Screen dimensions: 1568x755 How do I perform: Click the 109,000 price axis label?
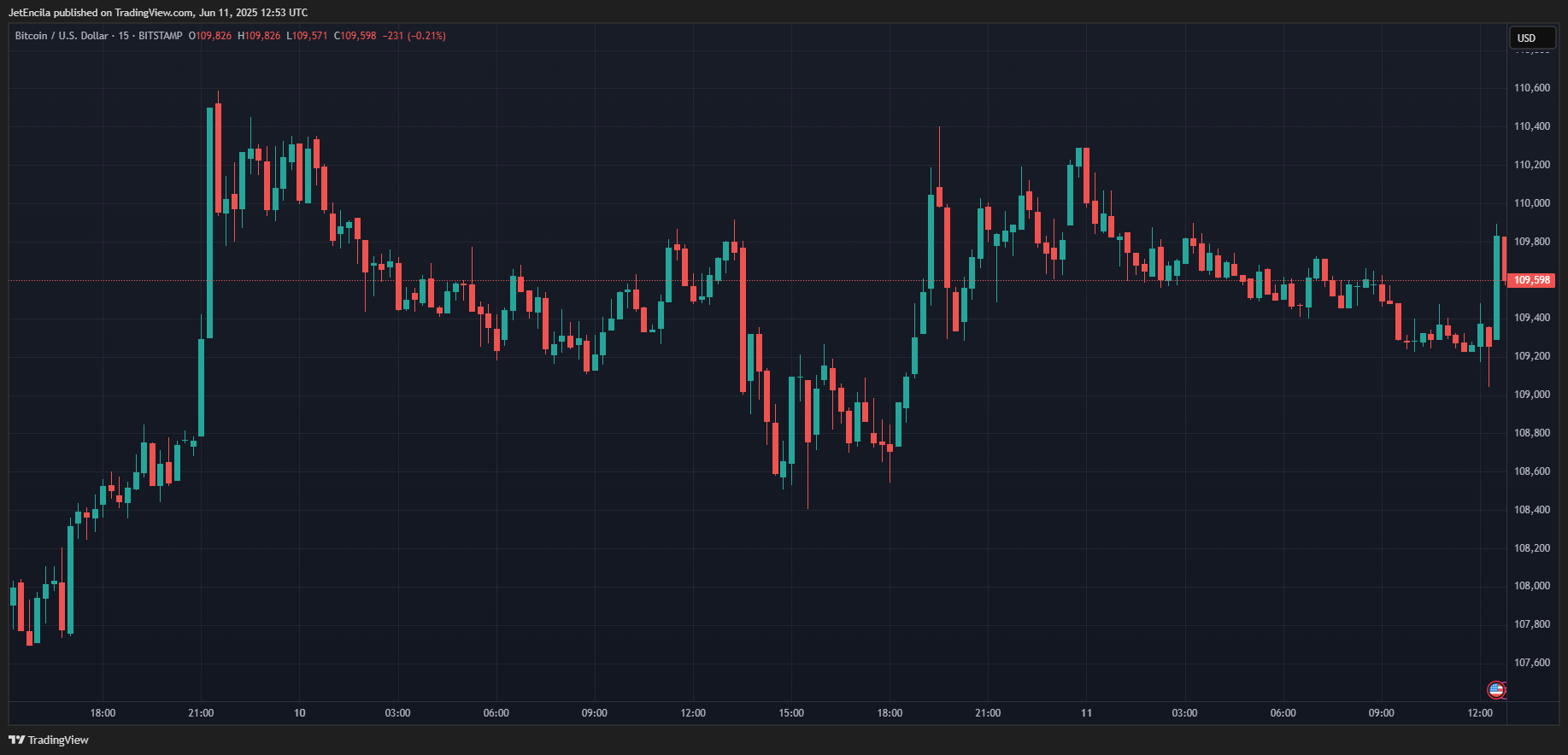pyautogui.click(x=1532, y=395)
